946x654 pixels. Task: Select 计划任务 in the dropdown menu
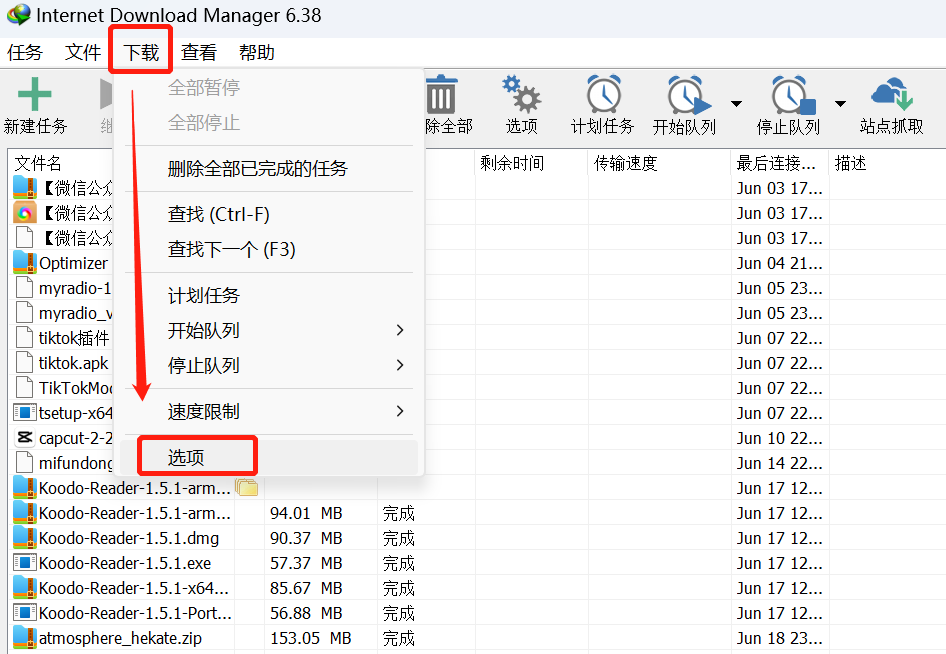[x=269, y=295]
